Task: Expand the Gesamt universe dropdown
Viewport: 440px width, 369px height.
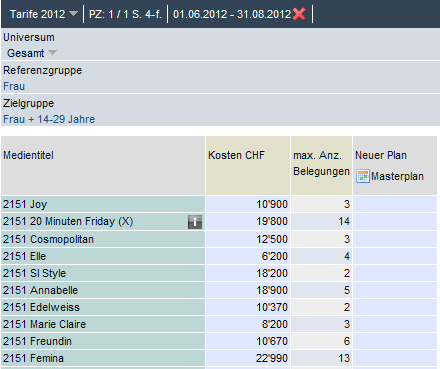Action: [52, 53]
